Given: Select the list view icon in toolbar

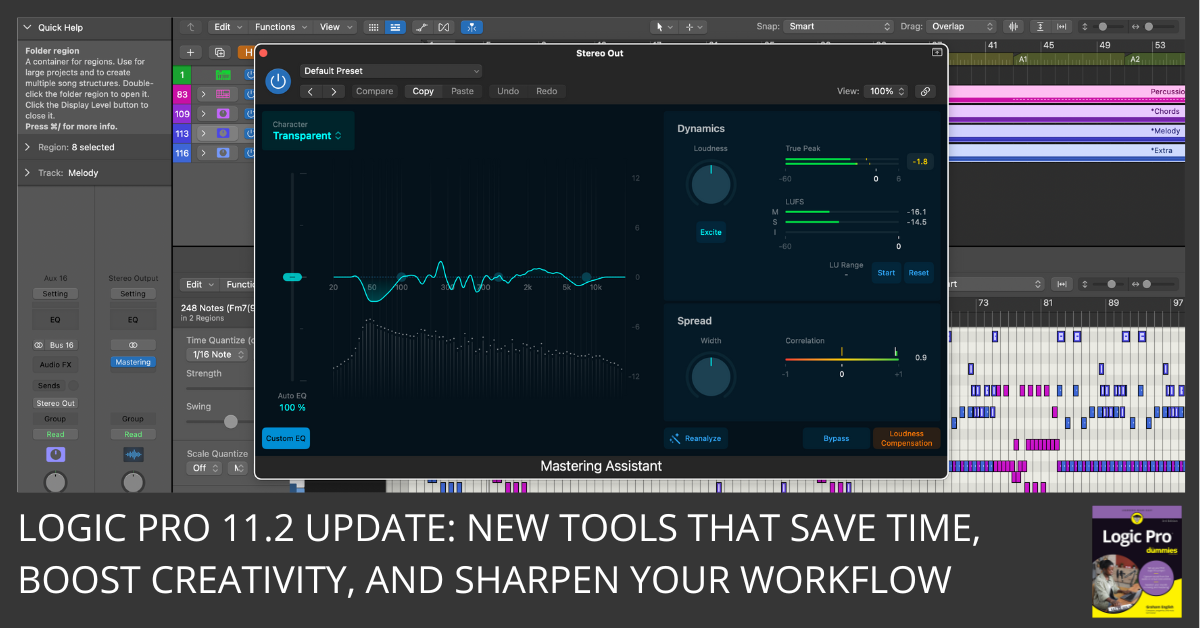Looking at the screenshot, I should [395, 27].
